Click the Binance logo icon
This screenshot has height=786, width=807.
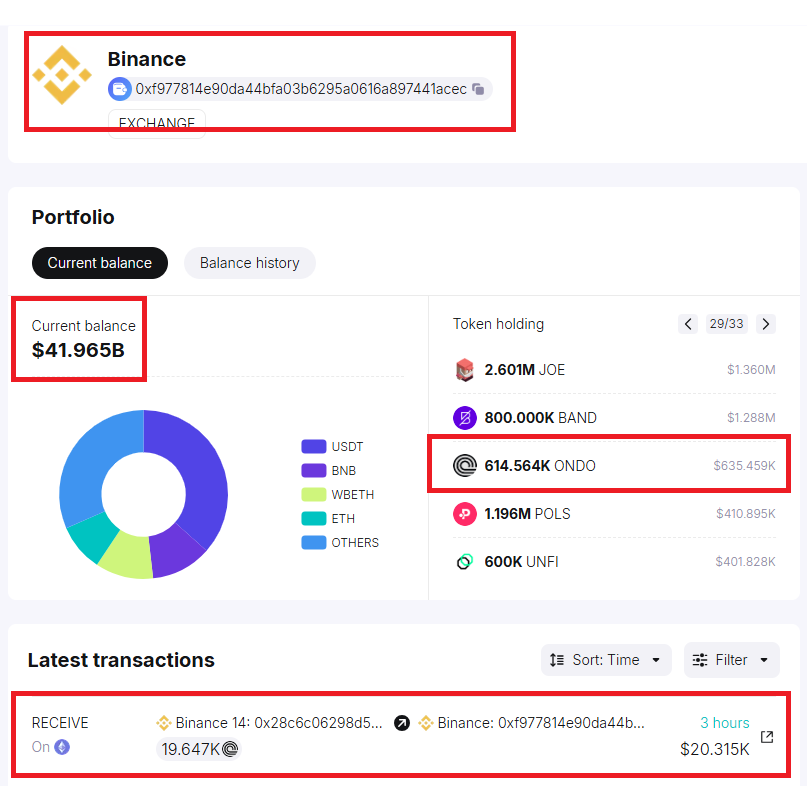coord(62,75)
